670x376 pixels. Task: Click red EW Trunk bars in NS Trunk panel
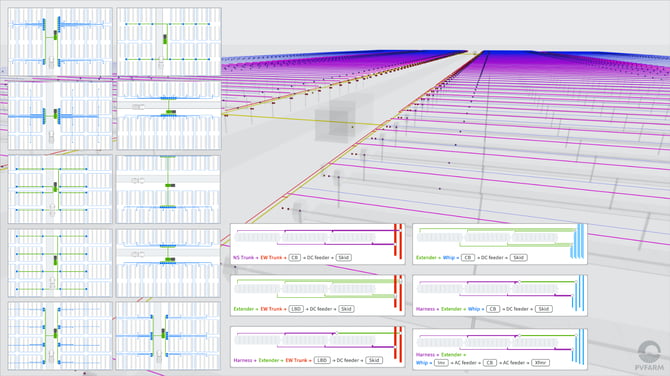click(x=398, y=241)
